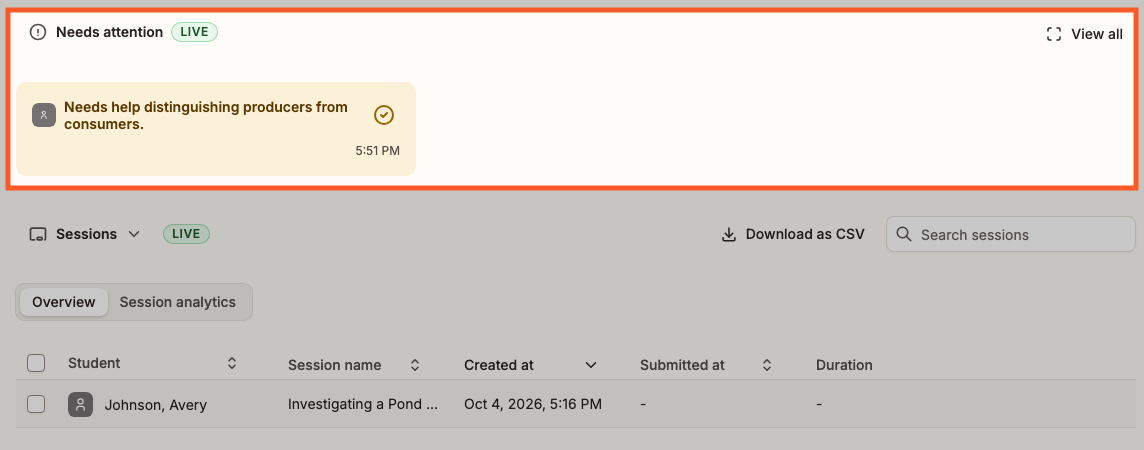Switch to the Session analytics tab
This screenshot has height=450, width=1144.
click(177, 302)
